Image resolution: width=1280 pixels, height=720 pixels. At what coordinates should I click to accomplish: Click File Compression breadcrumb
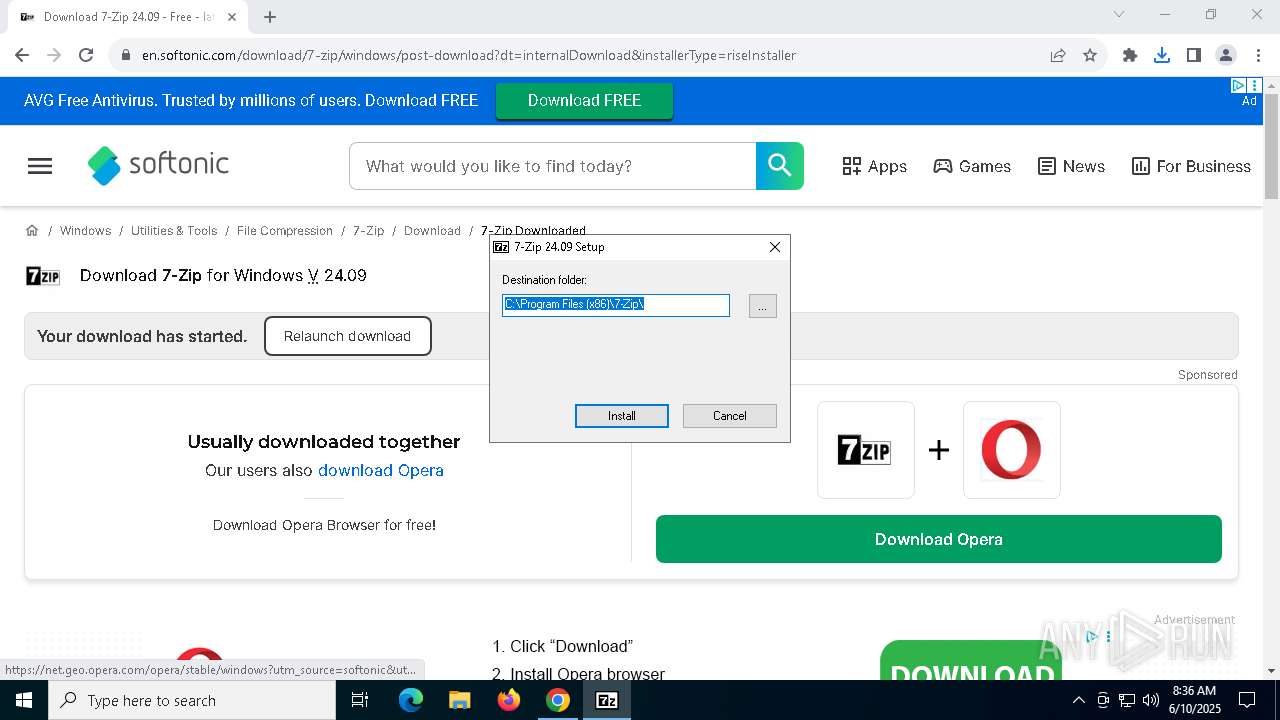(x=285, y=230)
